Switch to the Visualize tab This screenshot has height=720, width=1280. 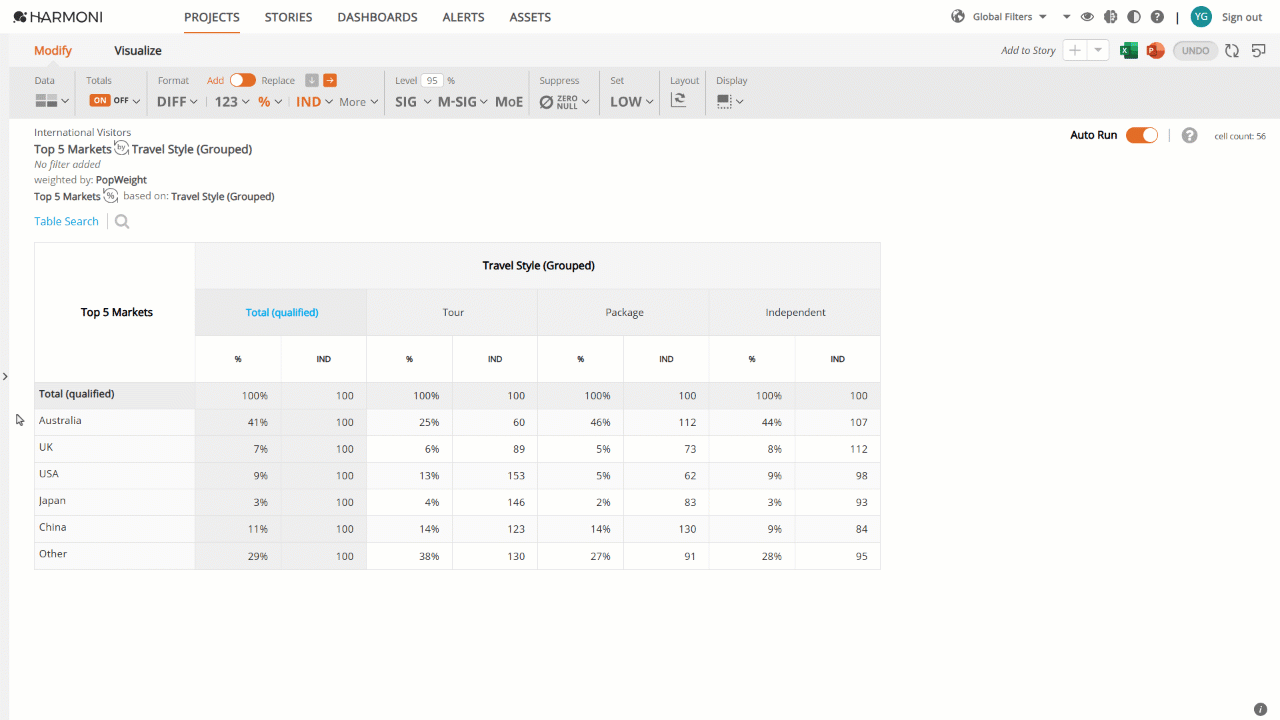pos(138,51)
